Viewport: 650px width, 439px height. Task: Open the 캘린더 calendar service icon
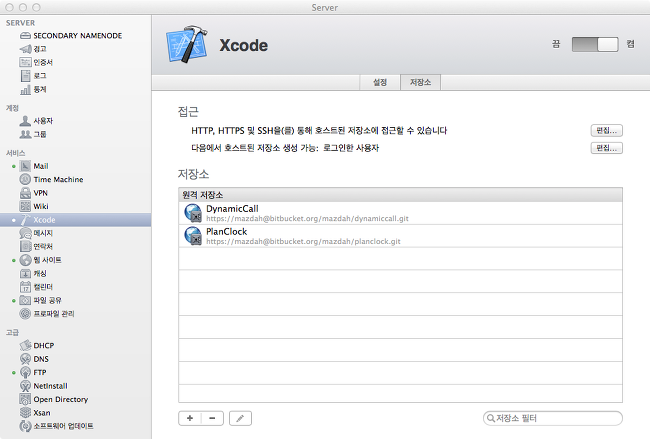[x=25, y=286]
